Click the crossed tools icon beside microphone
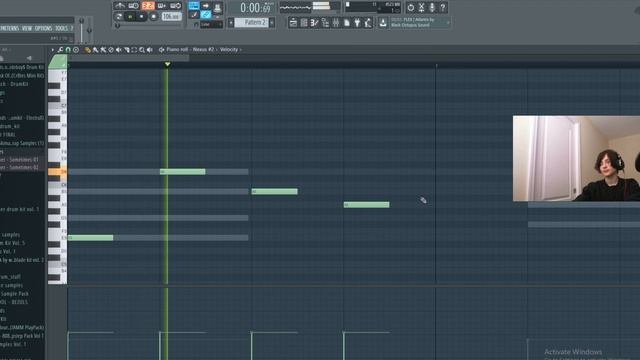The image size is (640, 360). coord(421,7)
